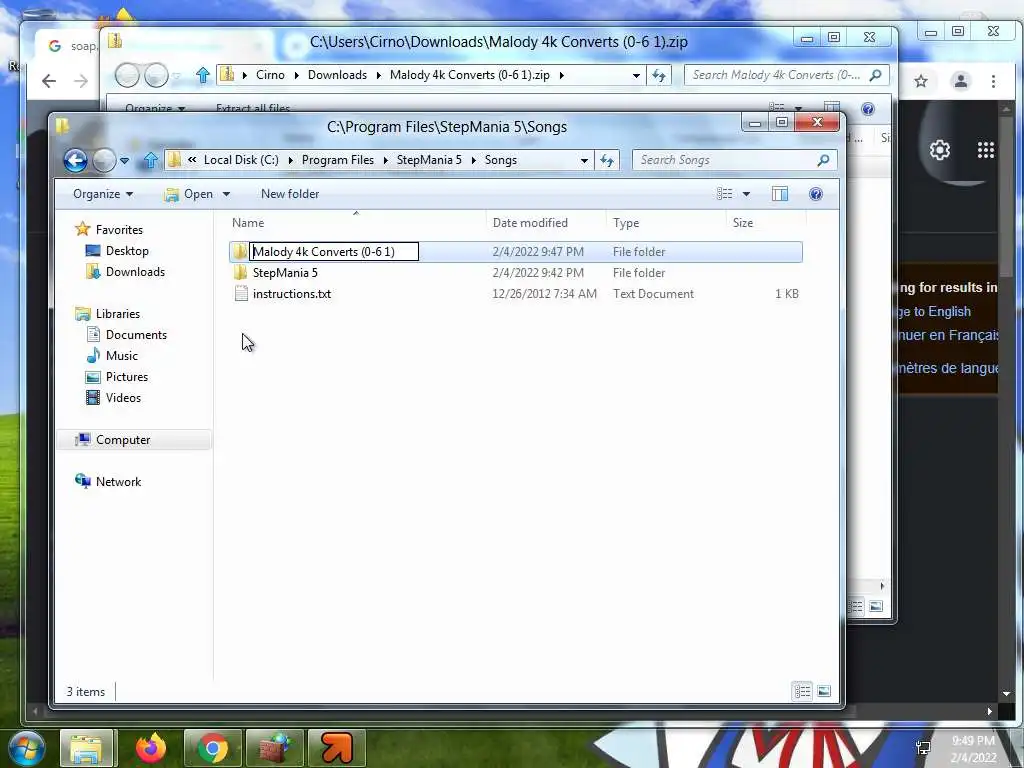Bookmark this page with Chrome star icon

tap(921, 81)
